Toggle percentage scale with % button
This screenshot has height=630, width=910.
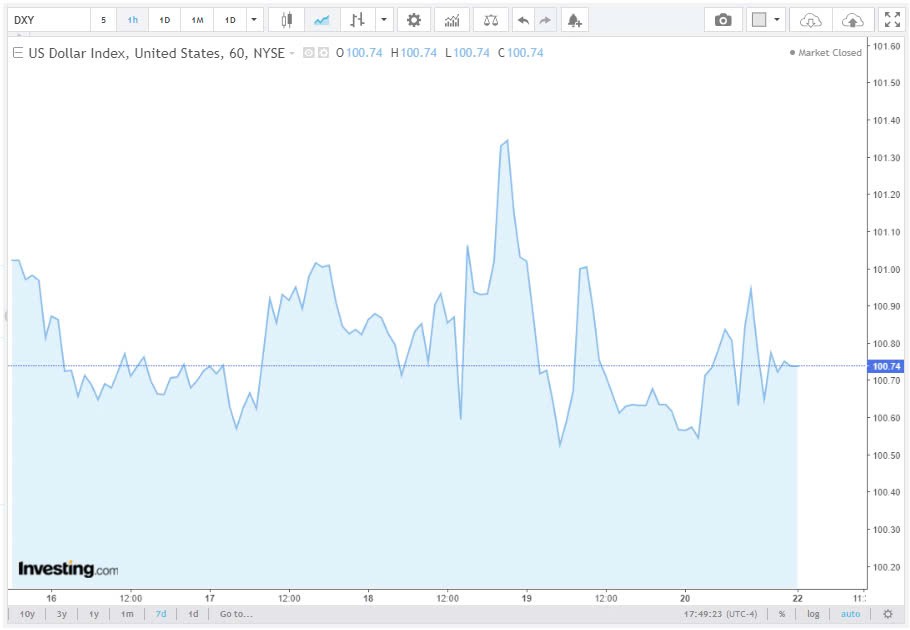coord(782,614)
